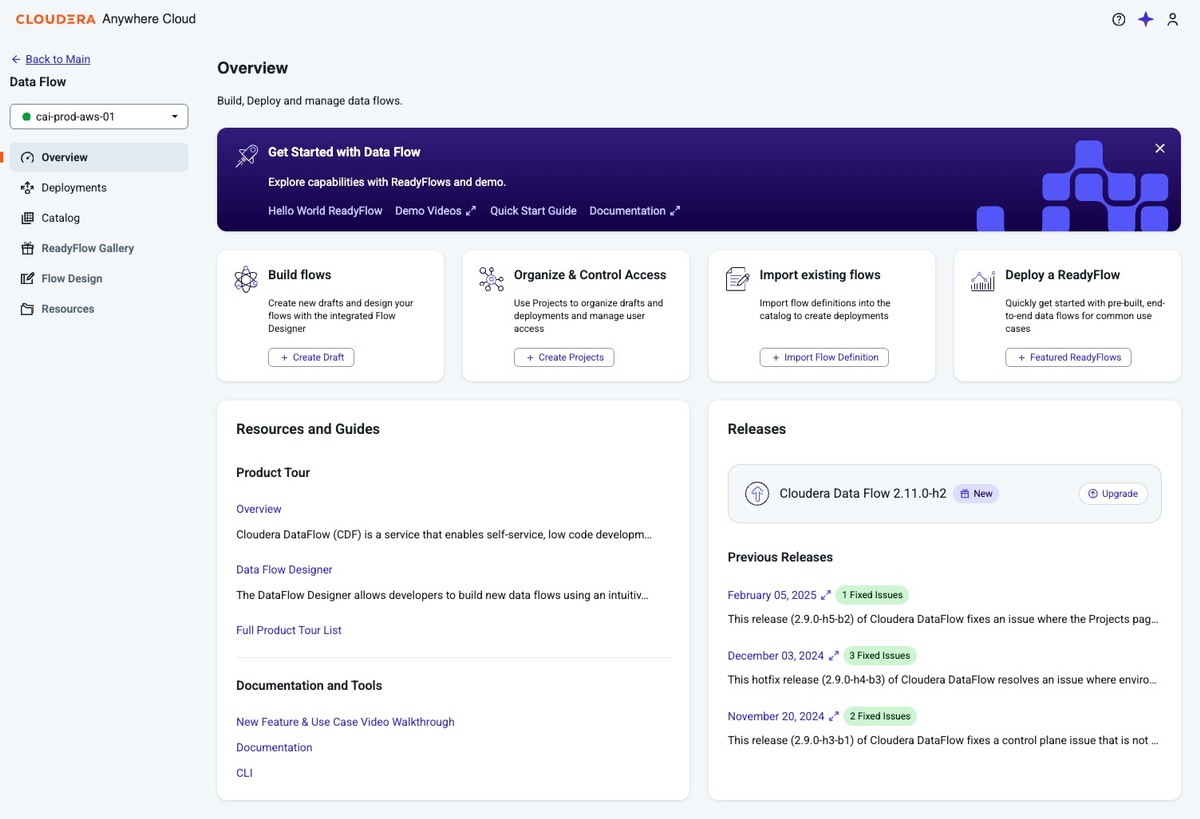The width and height of the screenshot is (1200, 819).
Task: Click external link icon after Documentation in banner
Action: coord(675,211)
